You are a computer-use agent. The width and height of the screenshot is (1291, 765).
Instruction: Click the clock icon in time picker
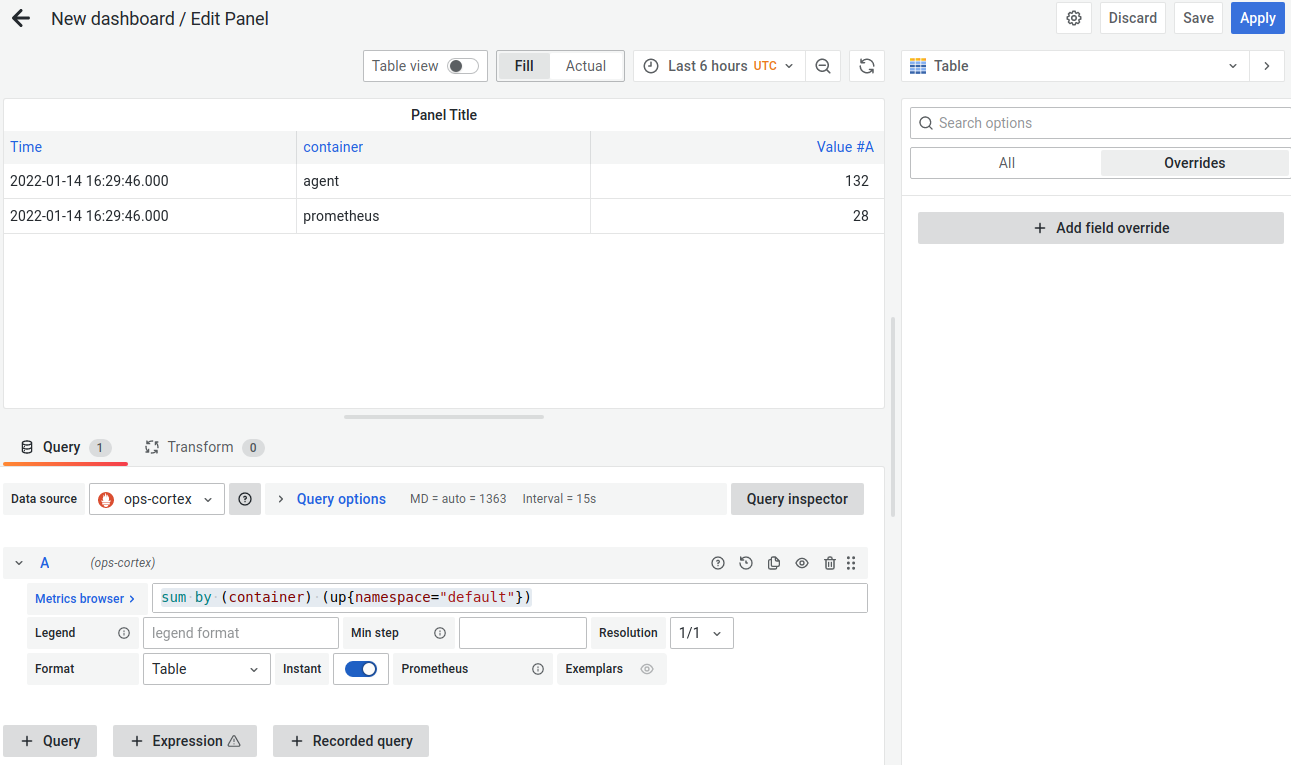click(x=651, y=66)
